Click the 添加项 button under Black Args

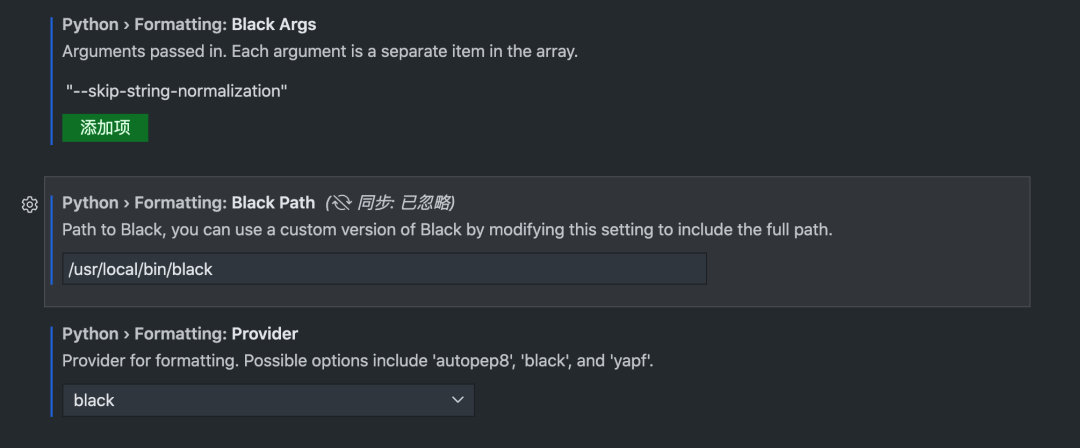[x=105, y=128]
